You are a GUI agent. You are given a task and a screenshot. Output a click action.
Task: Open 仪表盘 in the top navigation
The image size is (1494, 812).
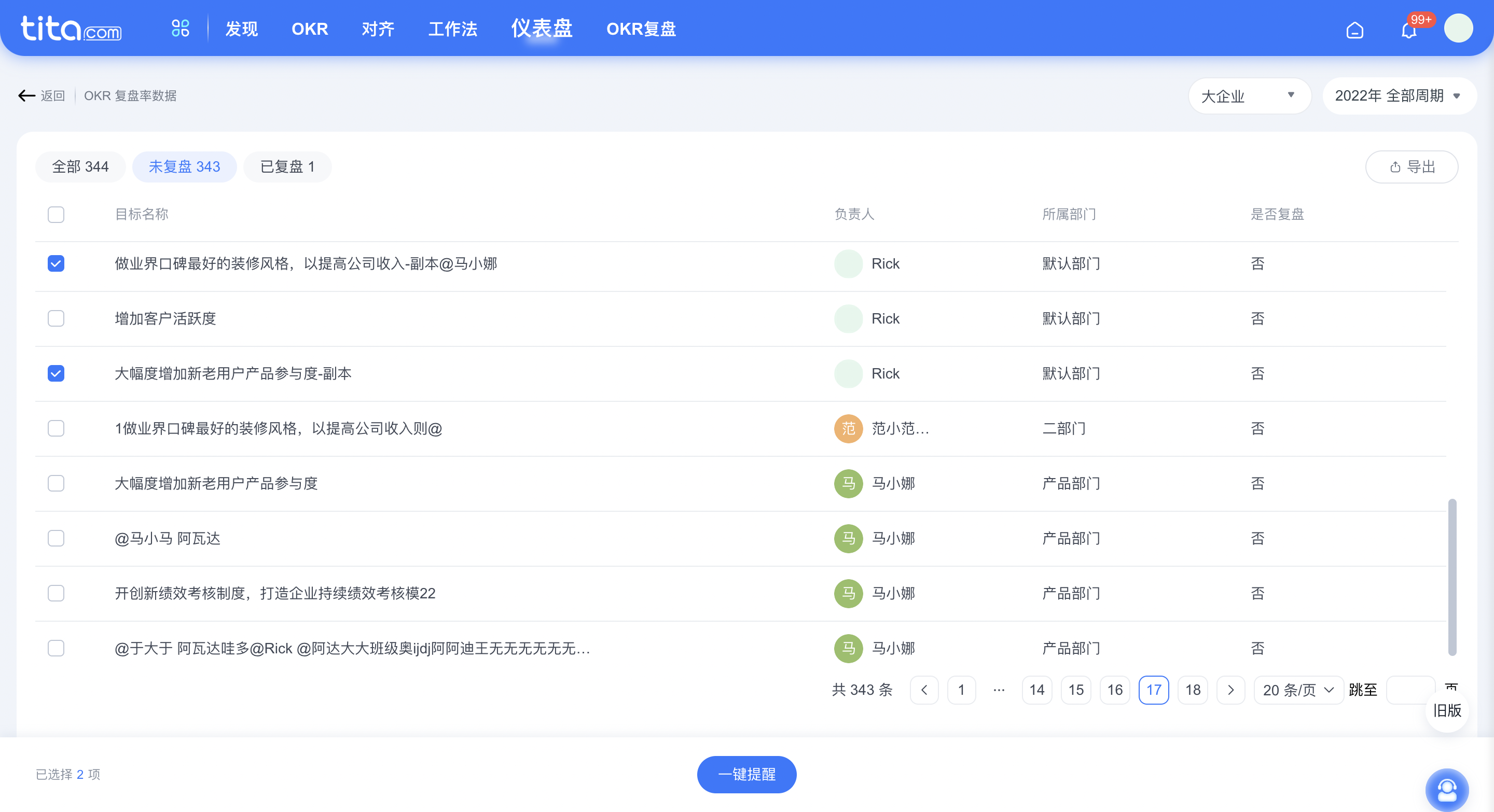542,28
